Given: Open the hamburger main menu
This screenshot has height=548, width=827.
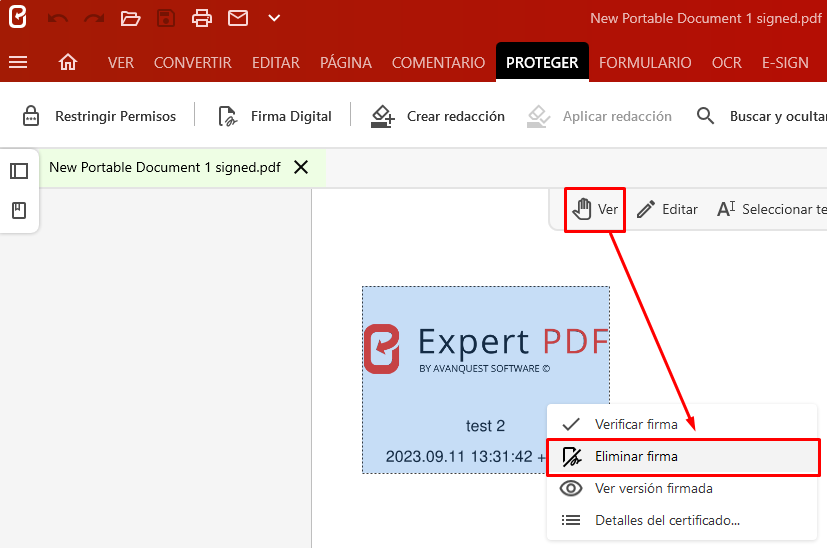Looking at the screenshot, I should 18,63.
